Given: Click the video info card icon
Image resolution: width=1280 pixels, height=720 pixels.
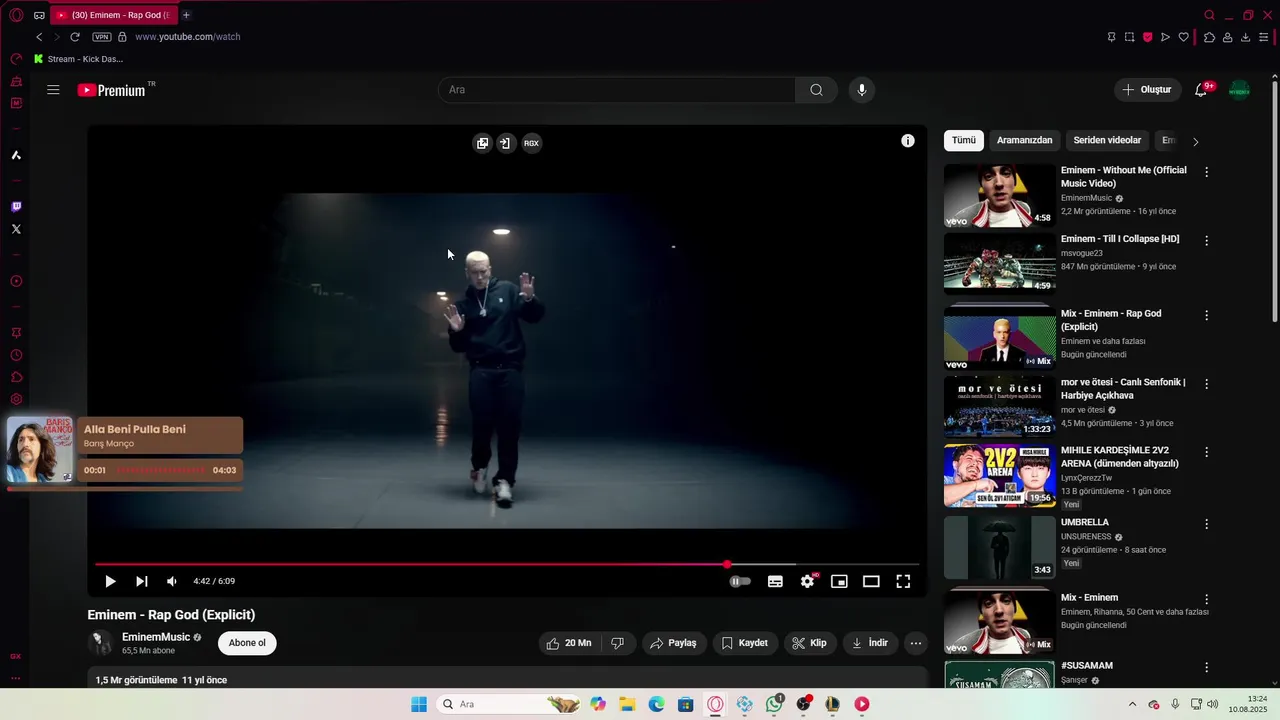Looking at the screenshot, I should (907, 141).
